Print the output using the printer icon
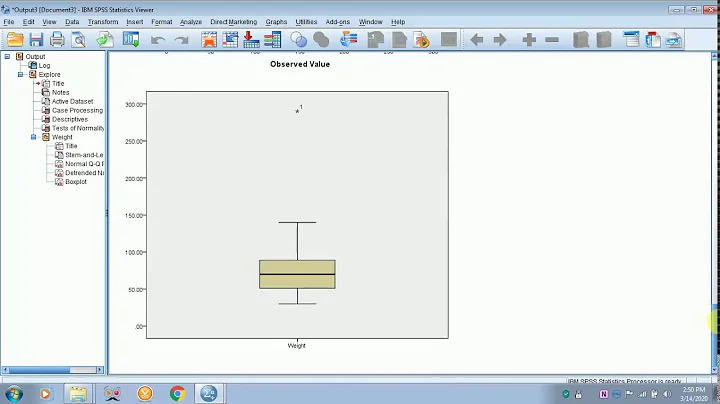Image resolution: width=720 pixels, height=404 pixels. (x=57, y=40)
